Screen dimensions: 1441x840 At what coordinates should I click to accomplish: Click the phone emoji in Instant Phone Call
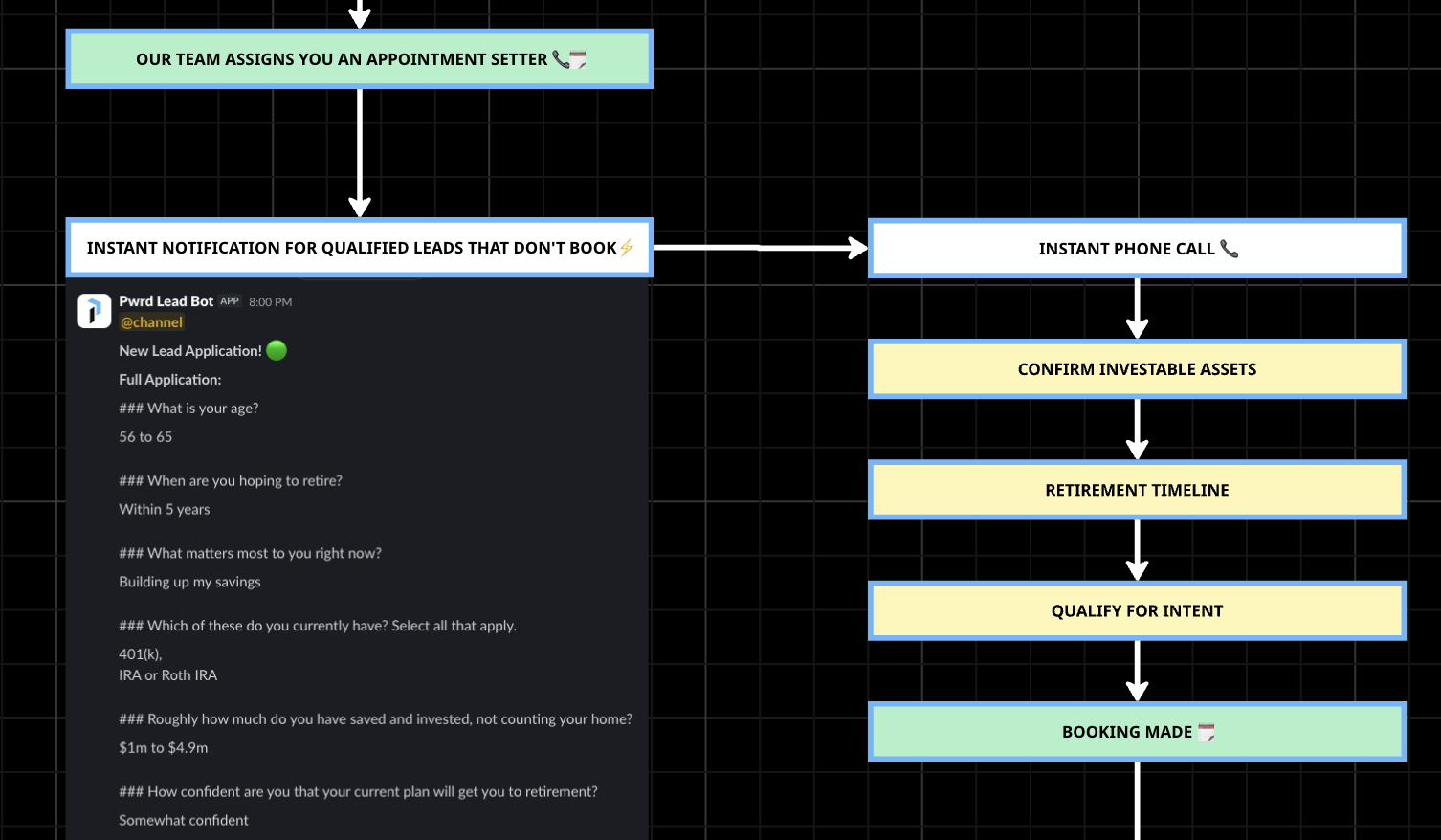coord(1230,249)
